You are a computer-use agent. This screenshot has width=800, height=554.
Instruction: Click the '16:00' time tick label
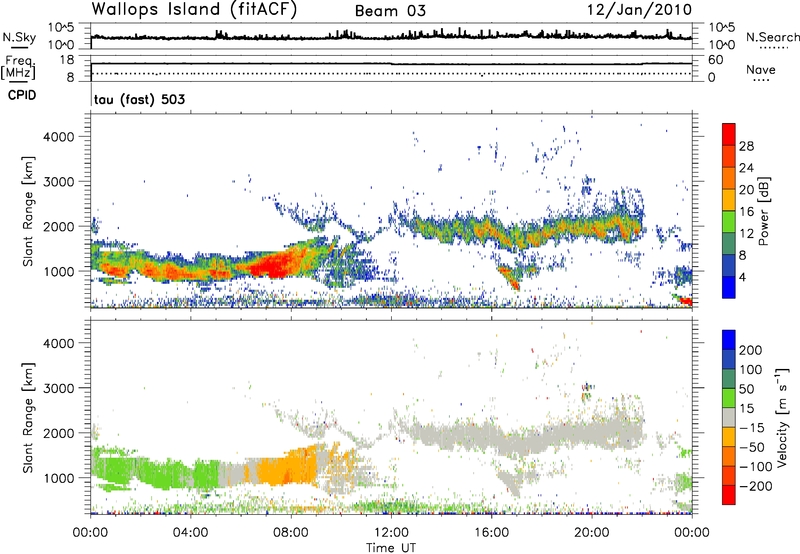click(x=491, y=533)
